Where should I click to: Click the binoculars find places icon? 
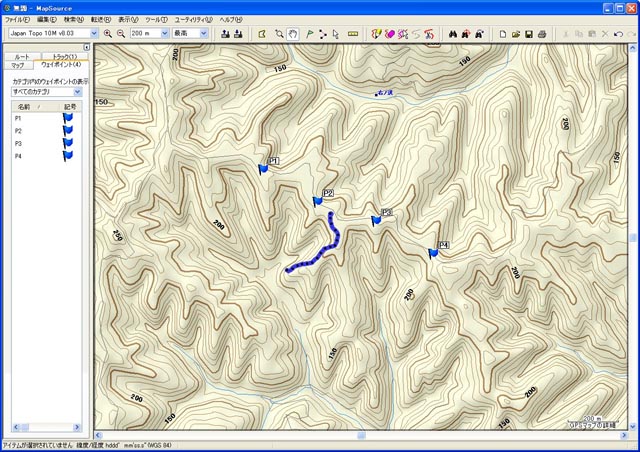point(452,33)
